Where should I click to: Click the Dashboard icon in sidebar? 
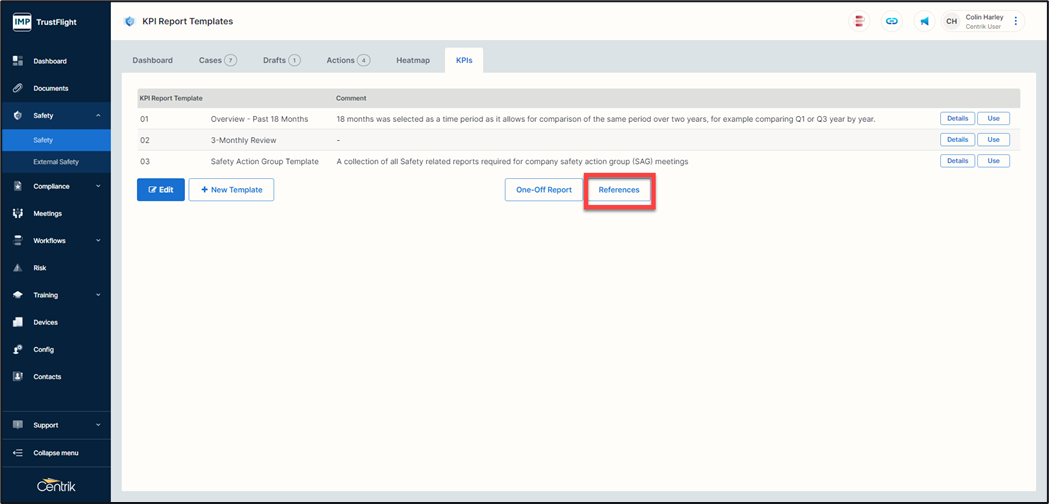18,61
